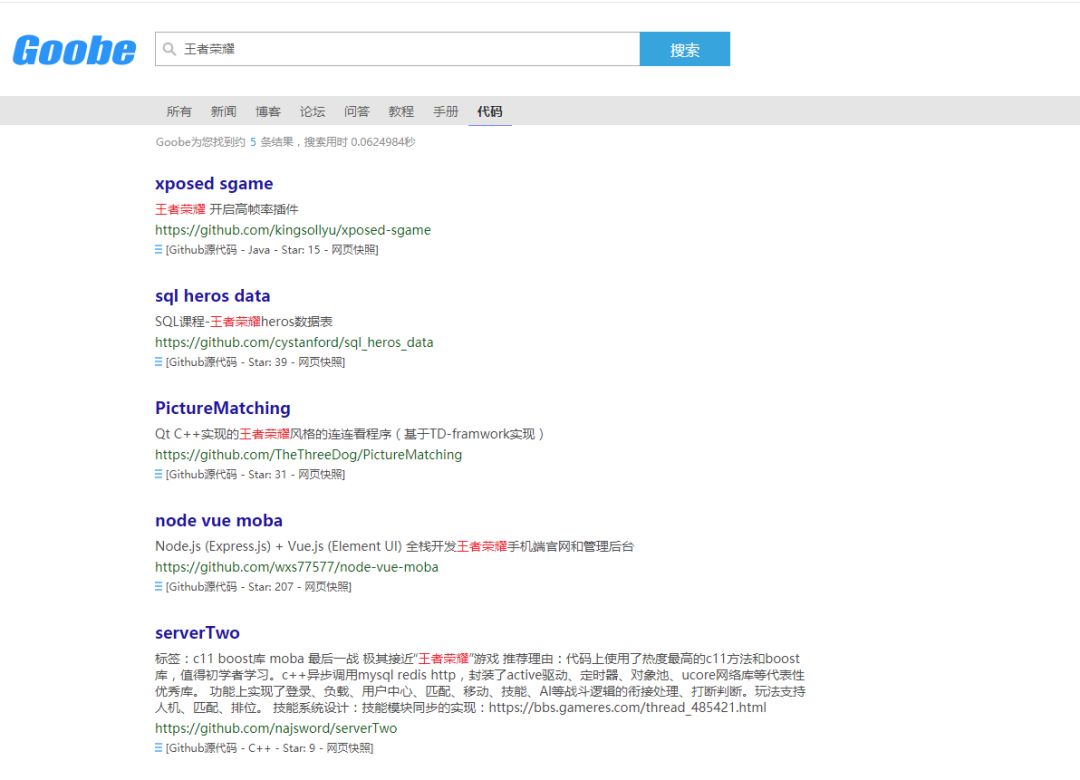This screenshot has height=780, width=1080.
Task: Open the cystanford/sql_heros_data GitHub URL
Action: (294, 342)
